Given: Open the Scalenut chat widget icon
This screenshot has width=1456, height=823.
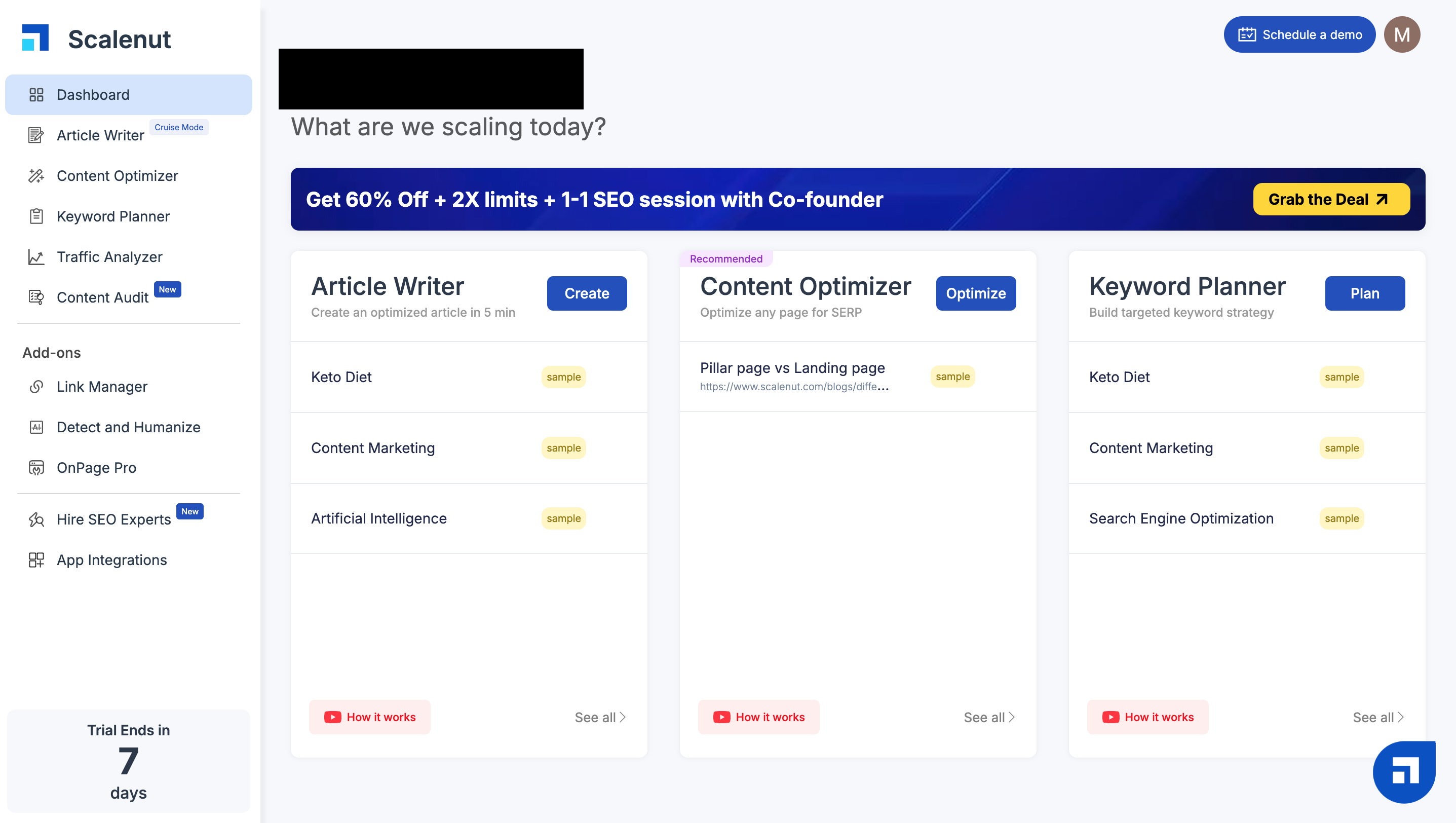Looking at the screenshot, I should point(1404,772).
